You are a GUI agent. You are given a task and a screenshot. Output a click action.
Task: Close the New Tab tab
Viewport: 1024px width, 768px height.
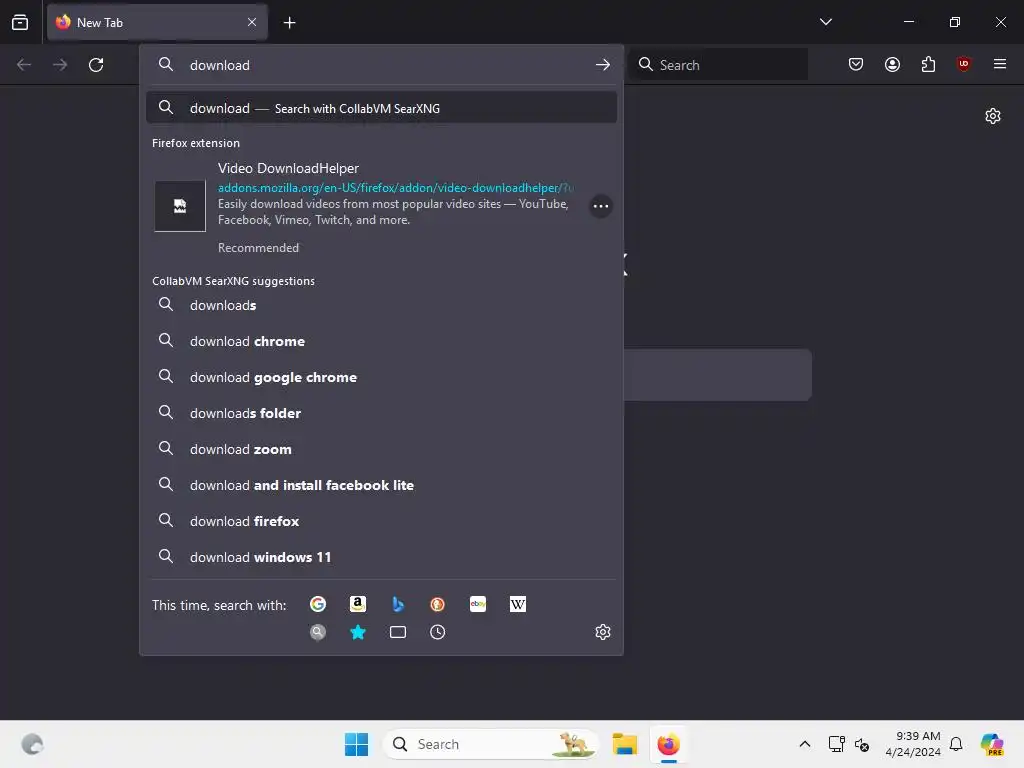pos(252,22)
